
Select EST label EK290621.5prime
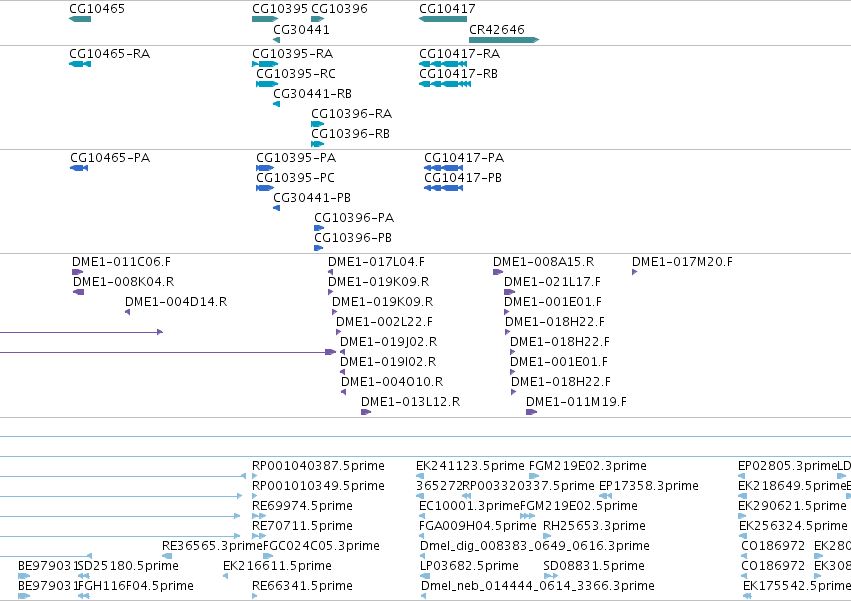[x=792, y=507]
